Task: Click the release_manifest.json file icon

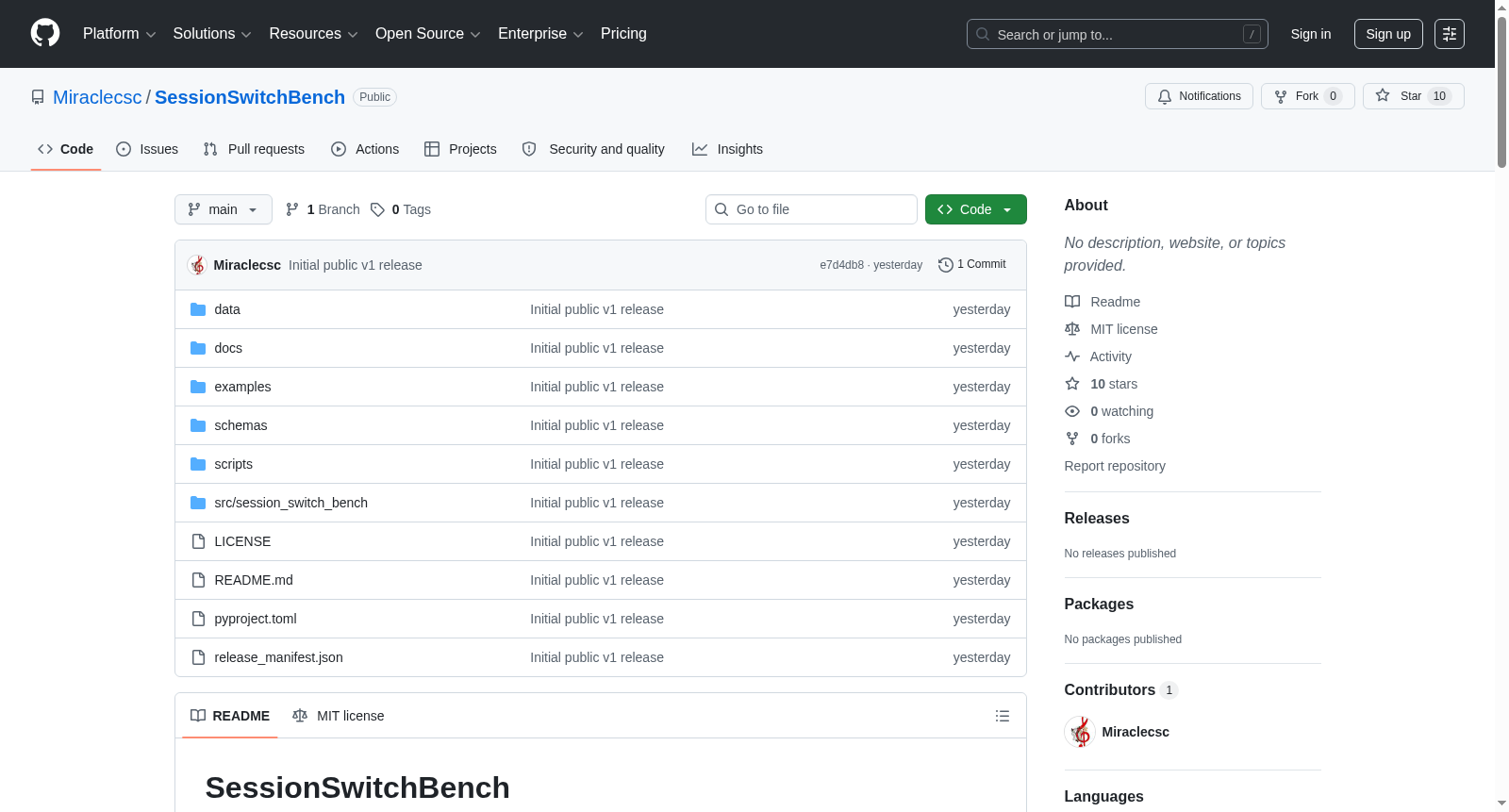Action: click(x=198, y=657)
